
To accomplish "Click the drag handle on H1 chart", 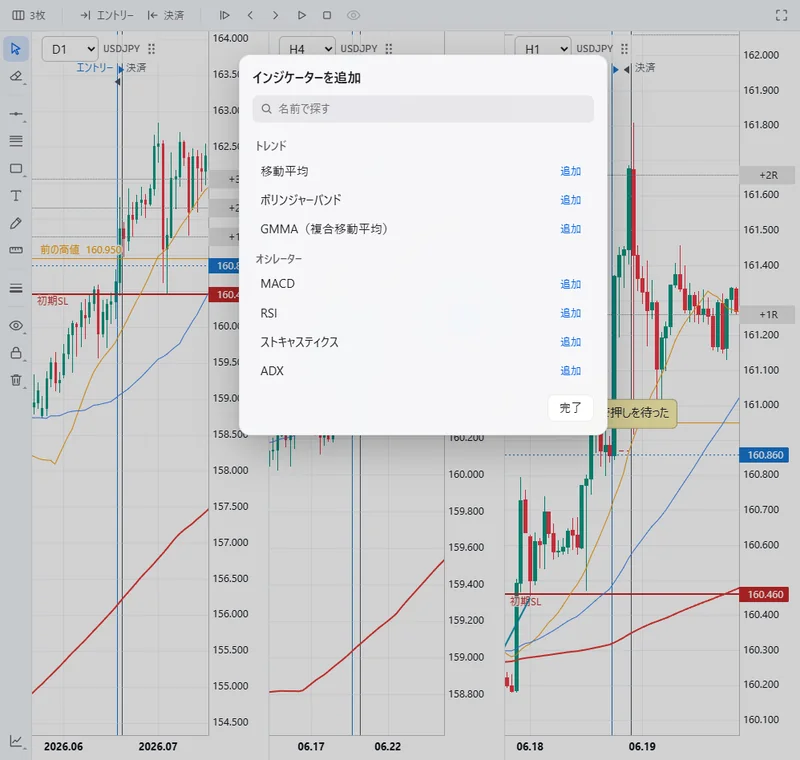I will (624, 49).
